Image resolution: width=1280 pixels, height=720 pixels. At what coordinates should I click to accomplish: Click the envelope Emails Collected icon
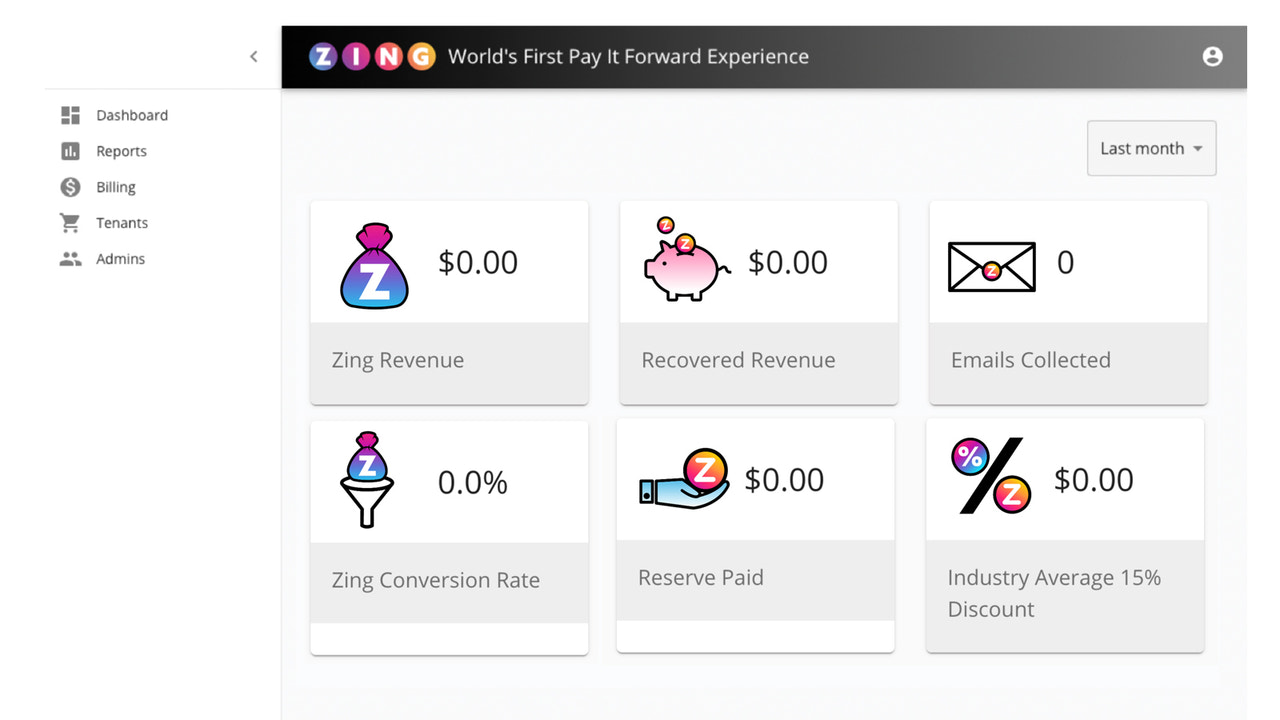point(991,267)
